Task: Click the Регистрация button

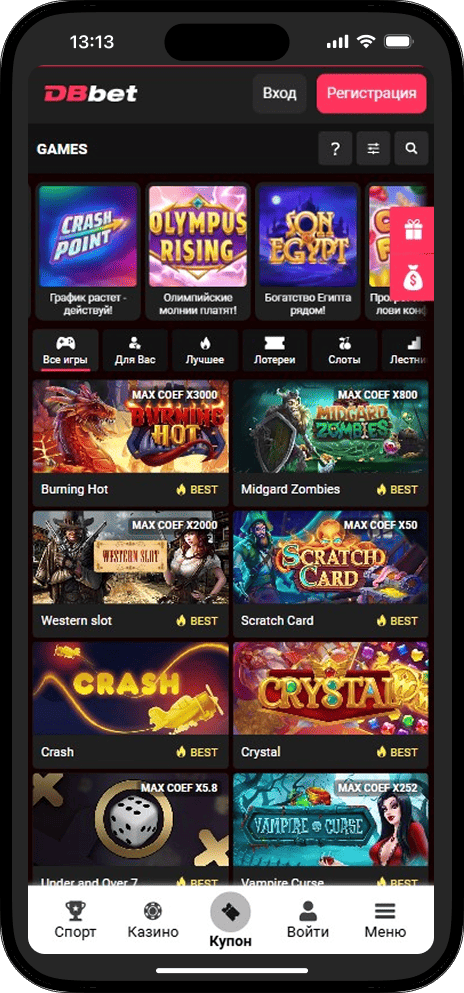Action: (x=372, y=94)
